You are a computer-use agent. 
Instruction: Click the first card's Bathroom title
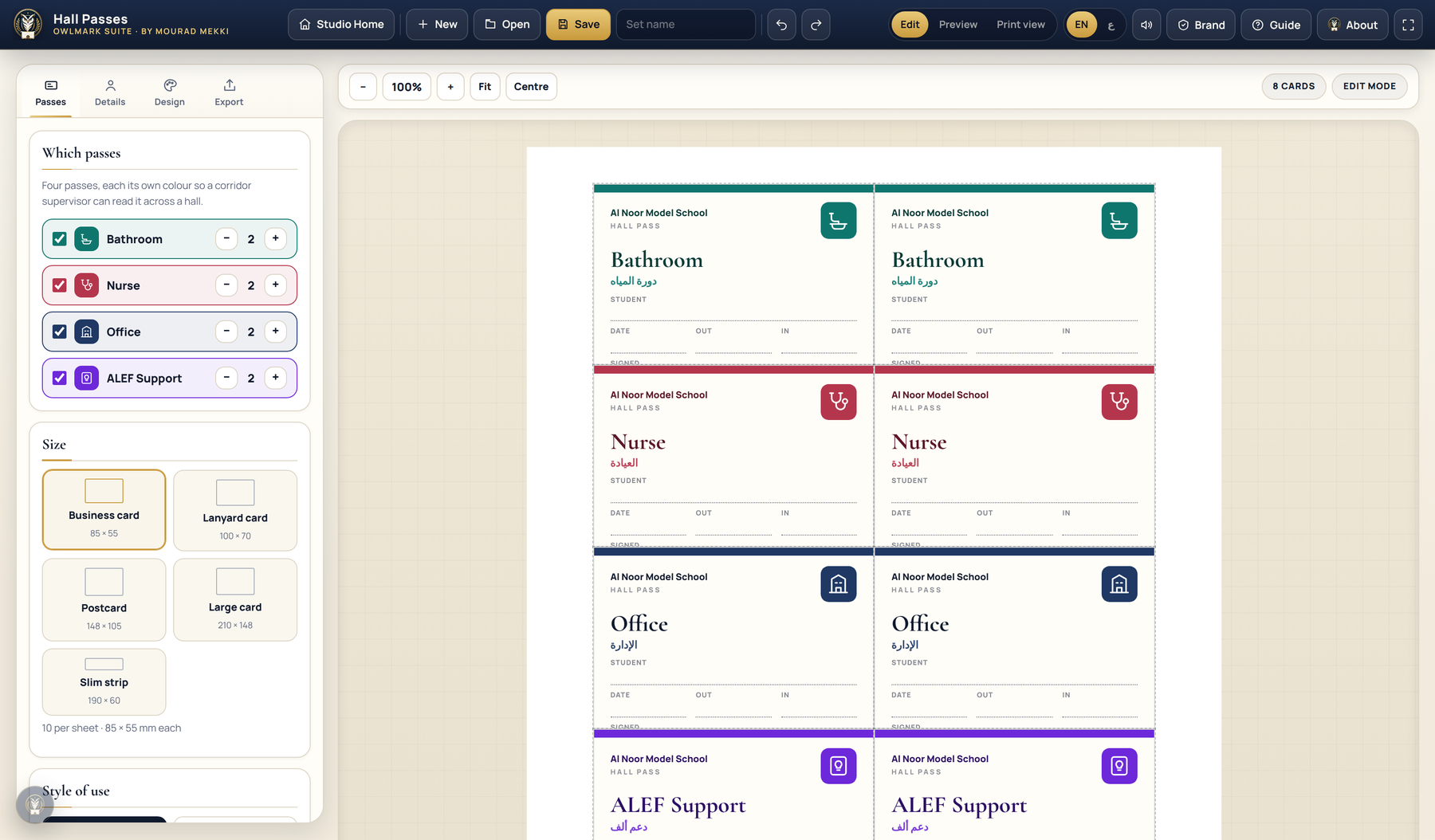click(x=657, y=260)
